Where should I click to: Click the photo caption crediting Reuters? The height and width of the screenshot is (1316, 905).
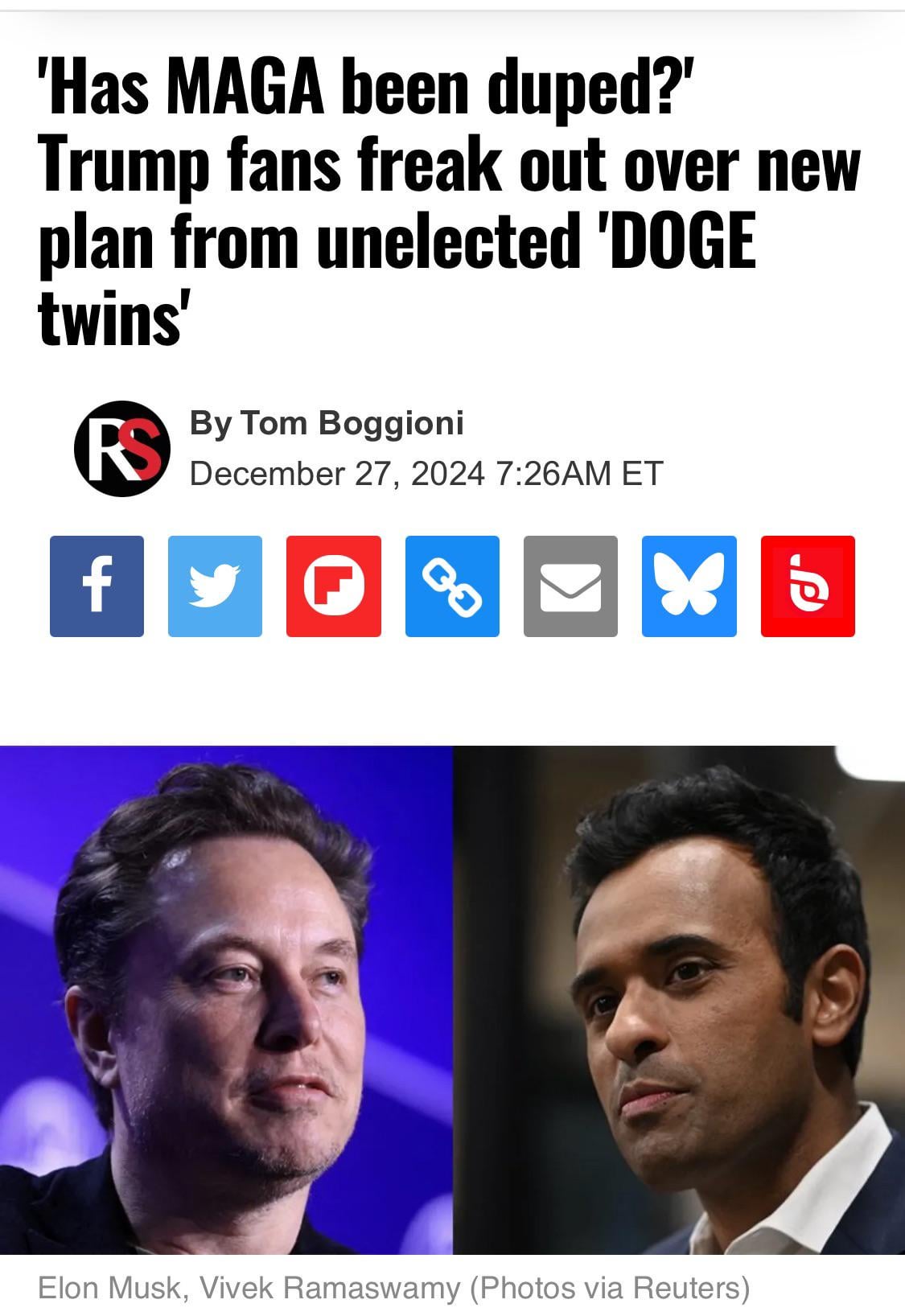coord(393,1288)
